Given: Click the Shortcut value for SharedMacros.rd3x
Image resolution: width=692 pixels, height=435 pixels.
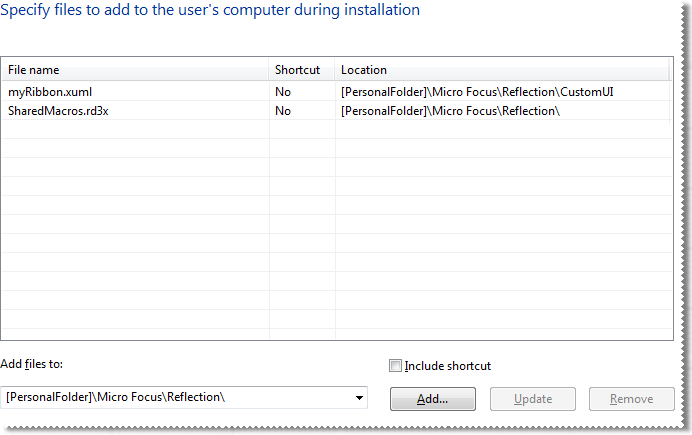Looking at the screenshot, I should (283, 111).
